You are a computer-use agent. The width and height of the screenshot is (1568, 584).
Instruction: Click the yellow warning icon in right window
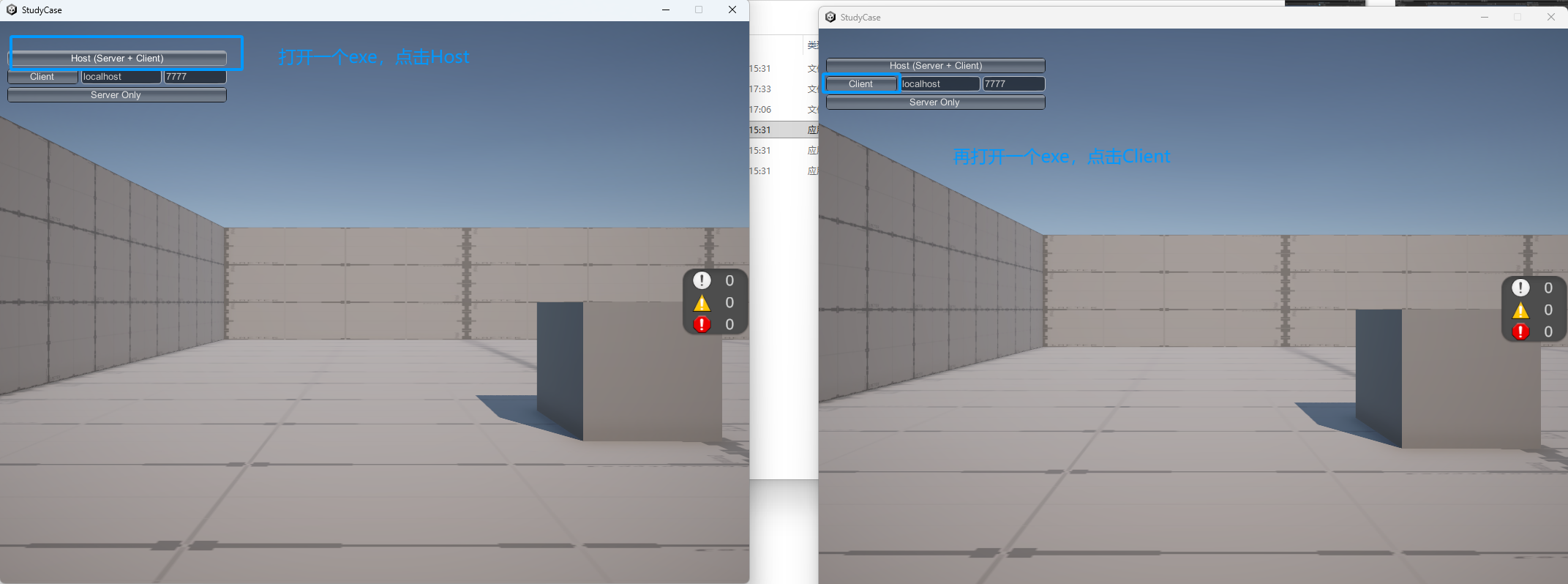(x=1520, y=310)
